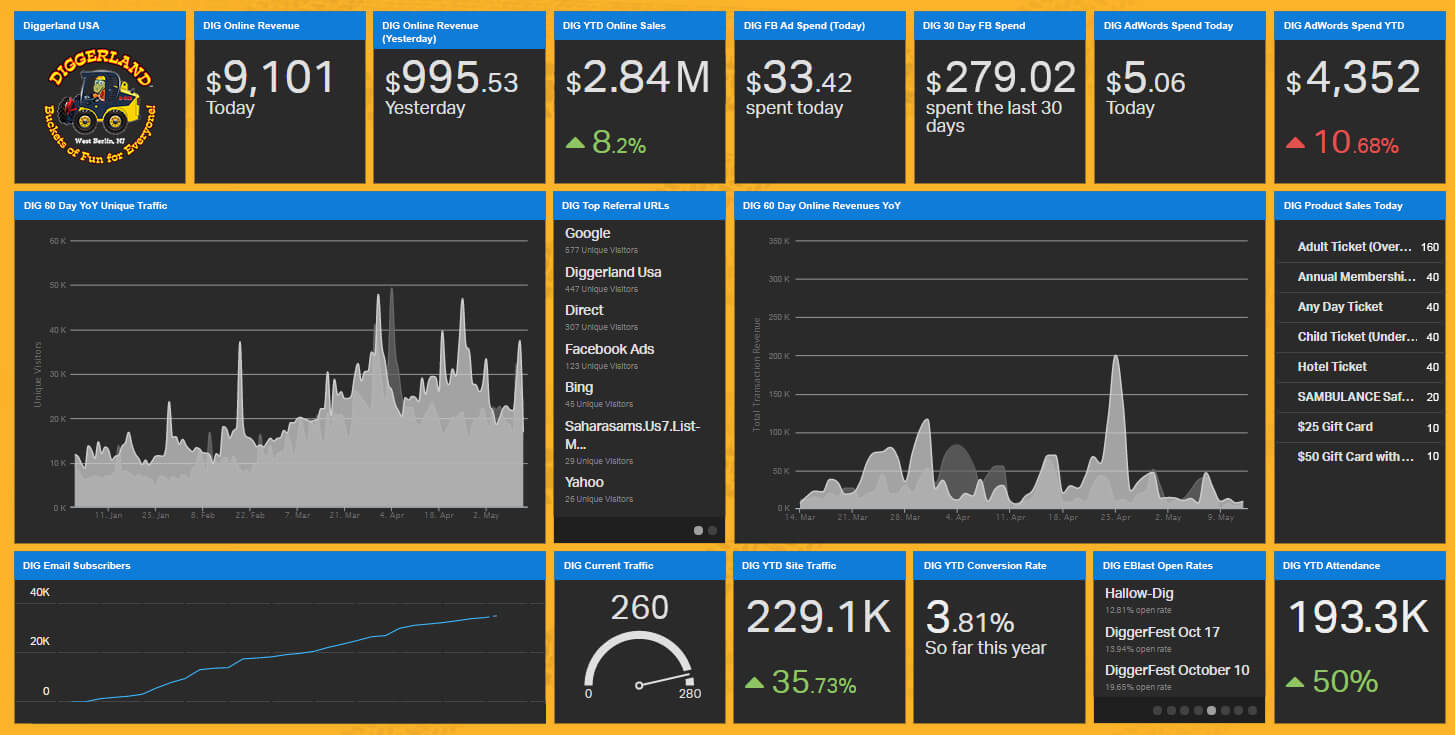
Task: Click the DIG 30 Day FB Spend title
Action: tap(974, 26)
